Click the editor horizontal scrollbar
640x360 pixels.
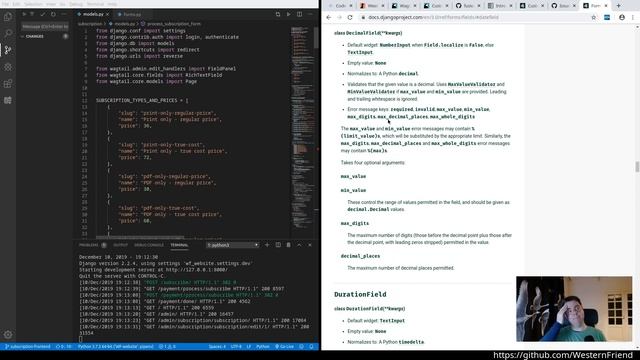[140, 237]
